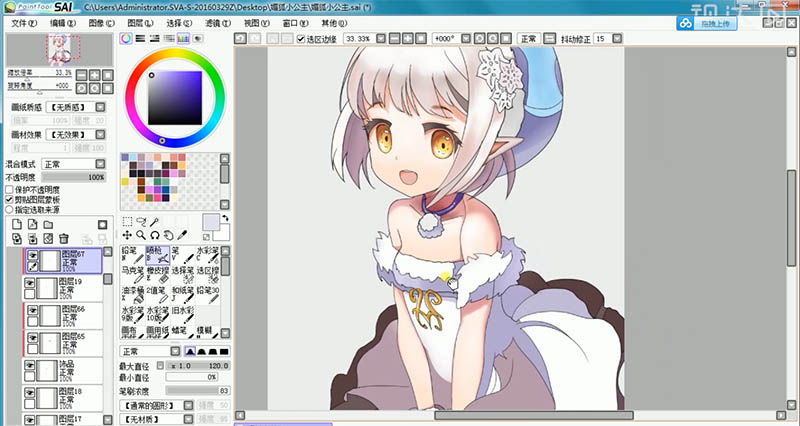This screenshot has height=426, width=800.
Task: Choose the 笔 pen brush
Action: 183,254
